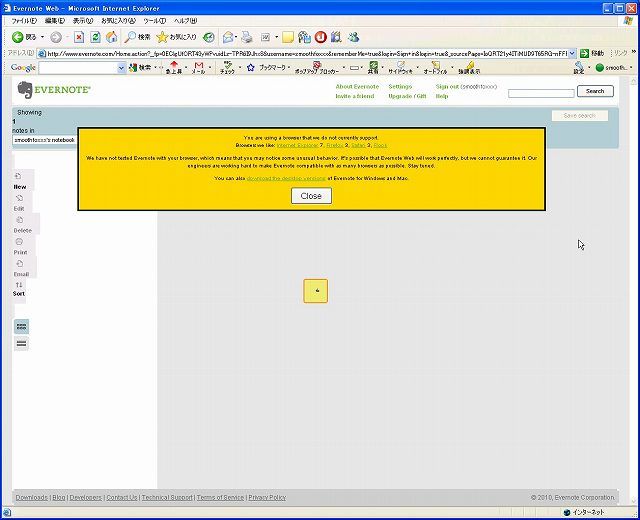Switch to the lower list view icon
The height and width of the screenshot is (520, 640).
21,344
